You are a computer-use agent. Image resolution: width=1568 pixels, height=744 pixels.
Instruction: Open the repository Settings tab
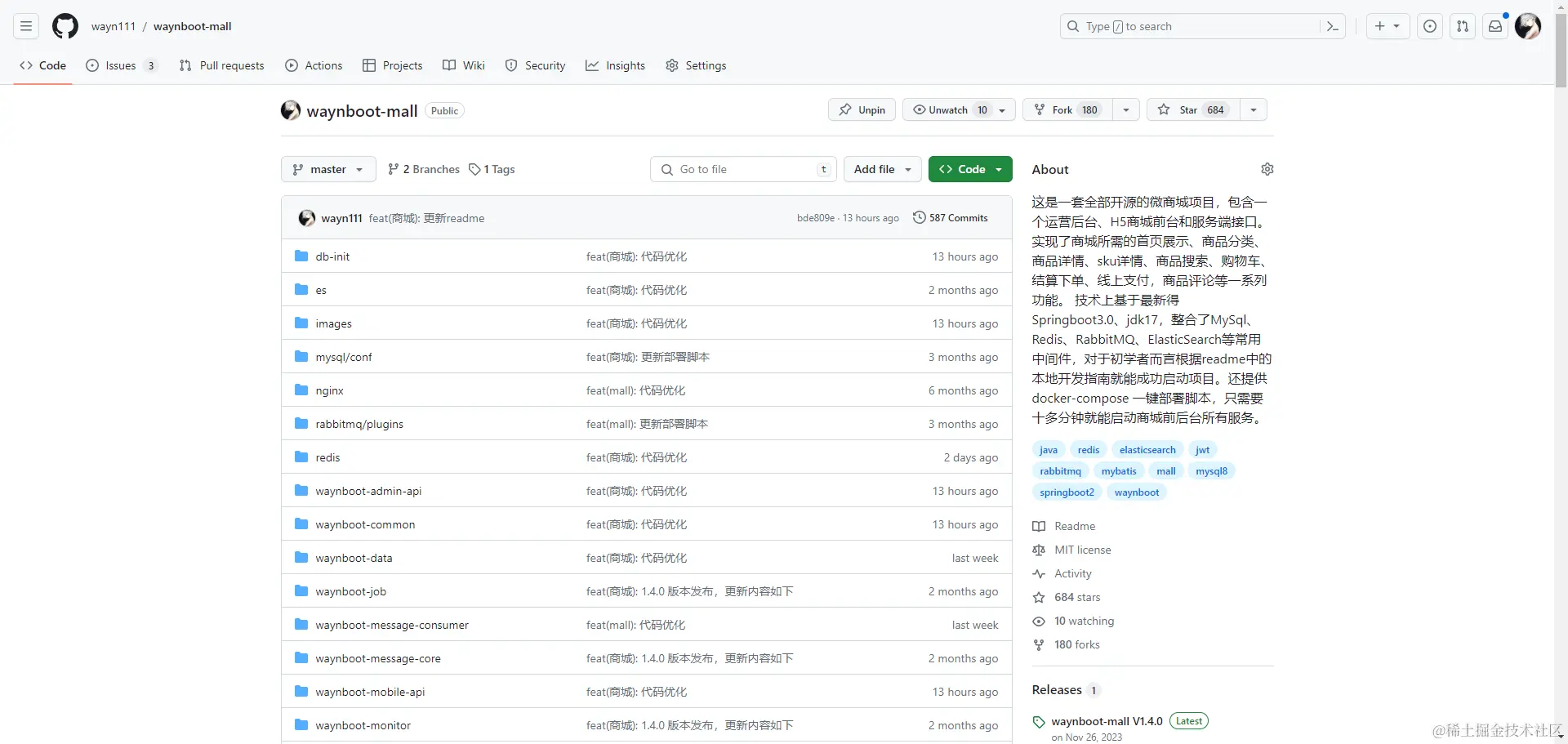696,65
